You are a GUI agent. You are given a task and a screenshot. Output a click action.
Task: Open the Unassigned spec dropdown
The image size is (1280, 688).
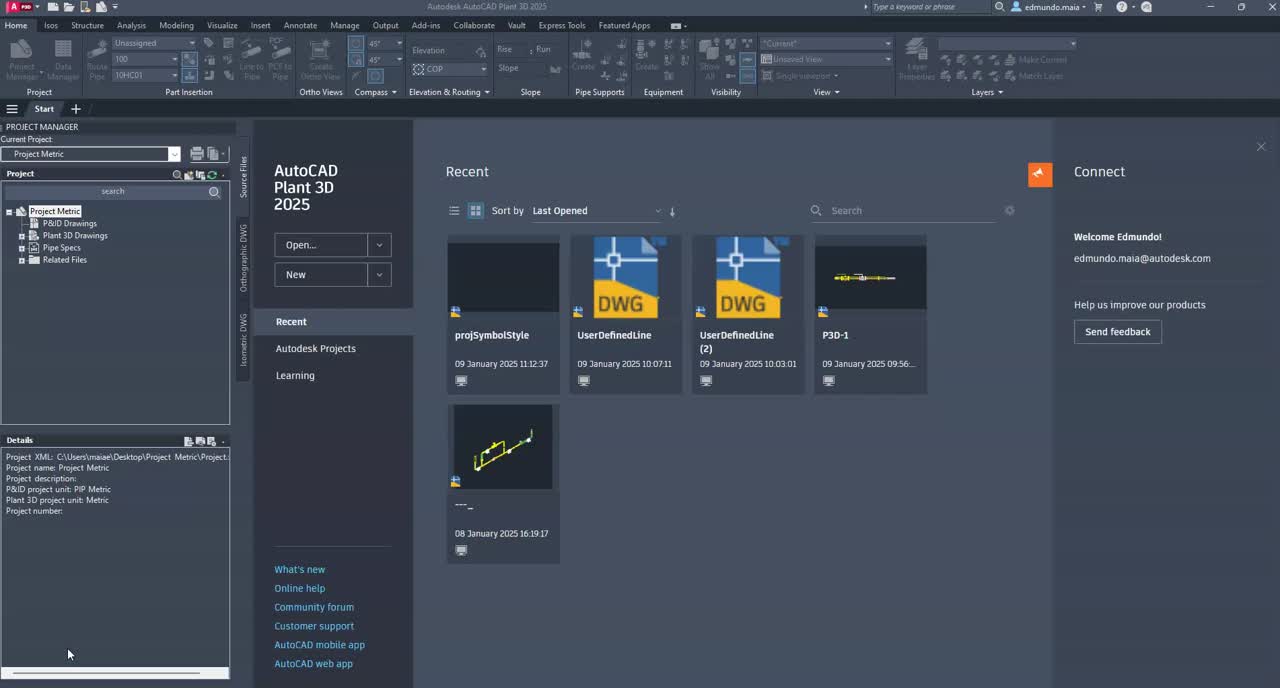[x=154, y=43]
